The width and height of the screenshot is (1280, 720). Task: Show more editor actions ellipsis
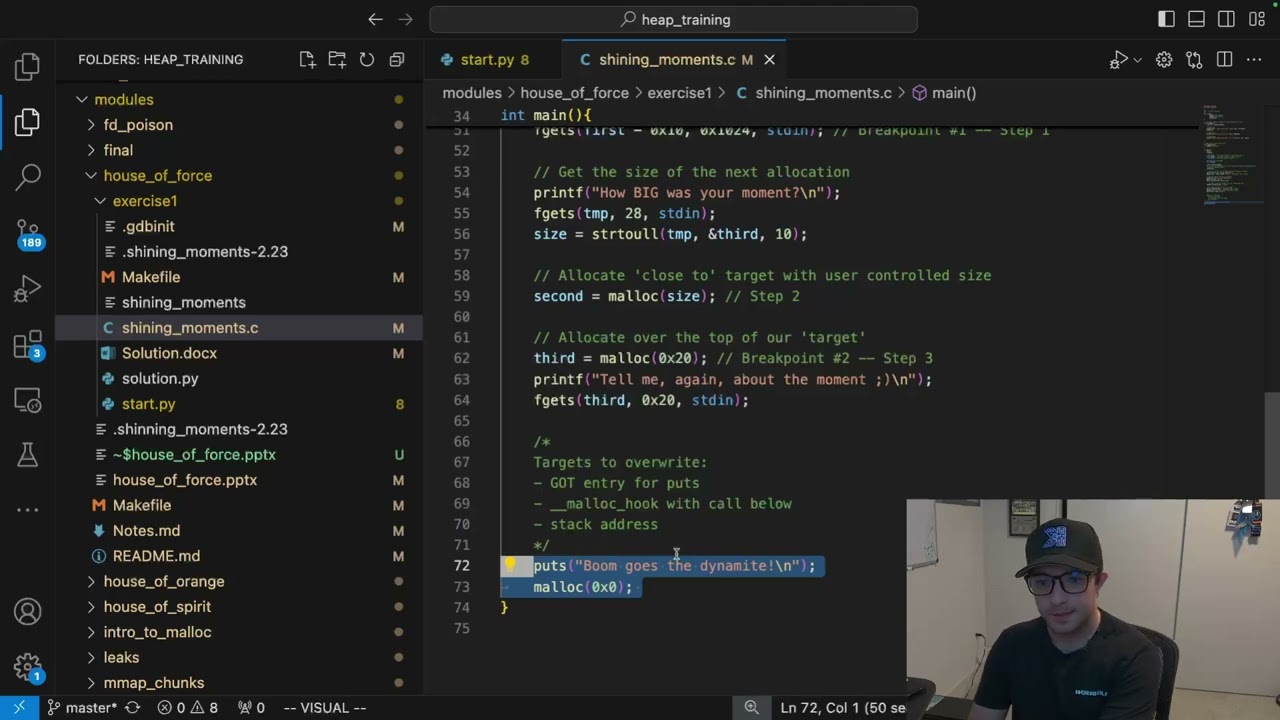coord(1256,60)
